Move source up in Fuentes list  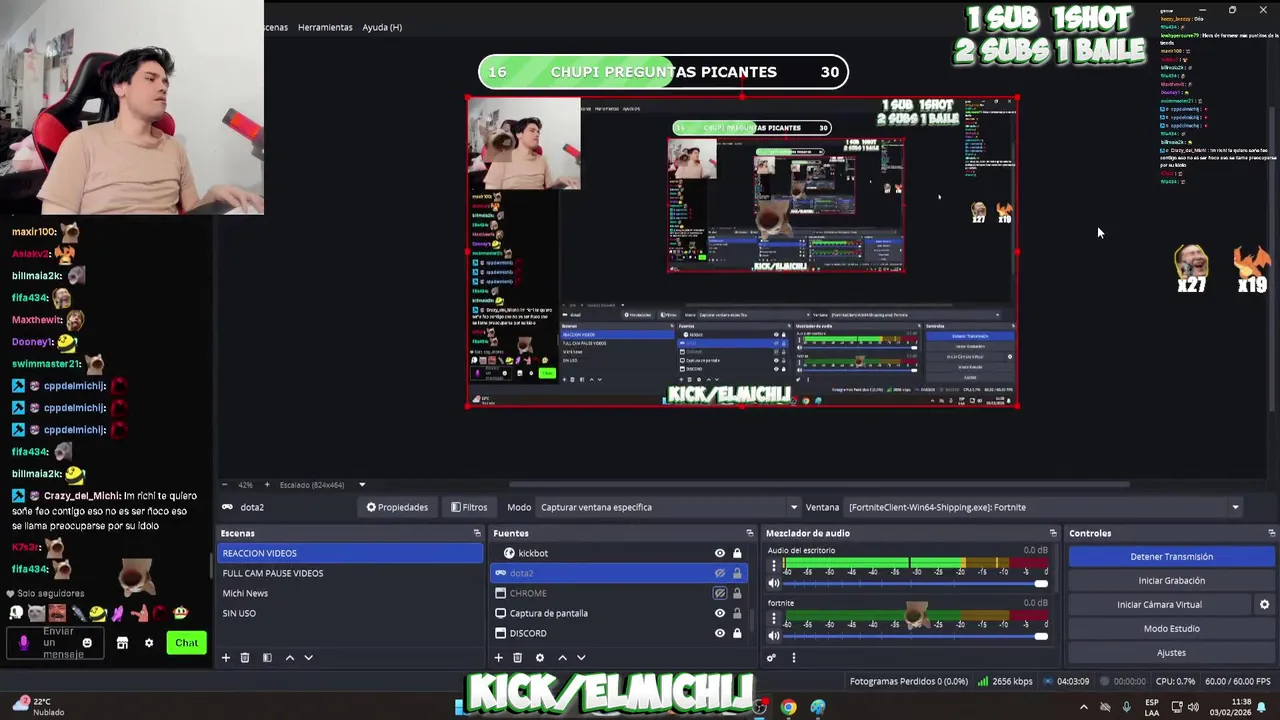click(x=562, y=658)
